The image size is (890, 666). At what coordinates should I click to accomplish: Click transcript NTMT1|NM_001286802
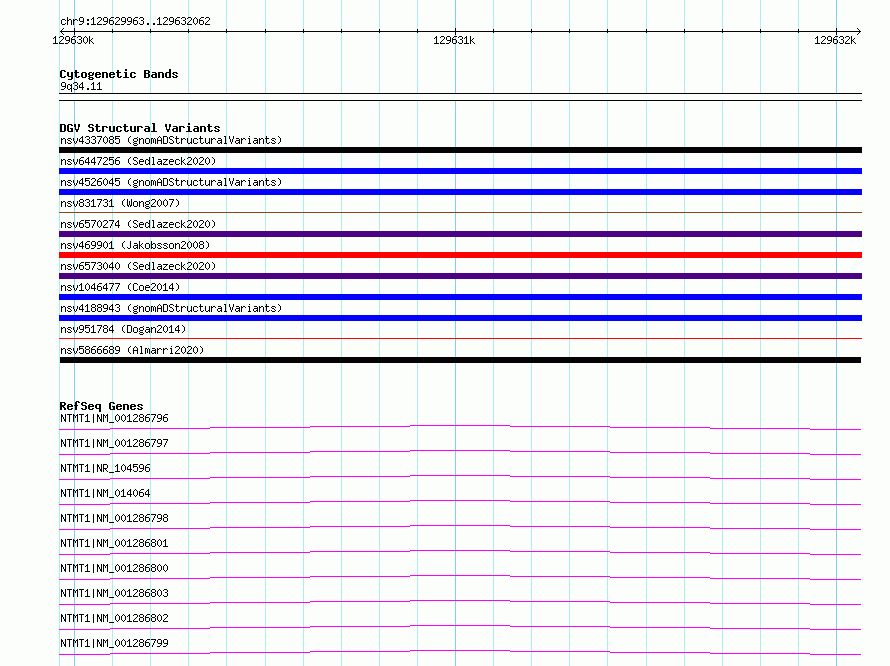point(114,618)
